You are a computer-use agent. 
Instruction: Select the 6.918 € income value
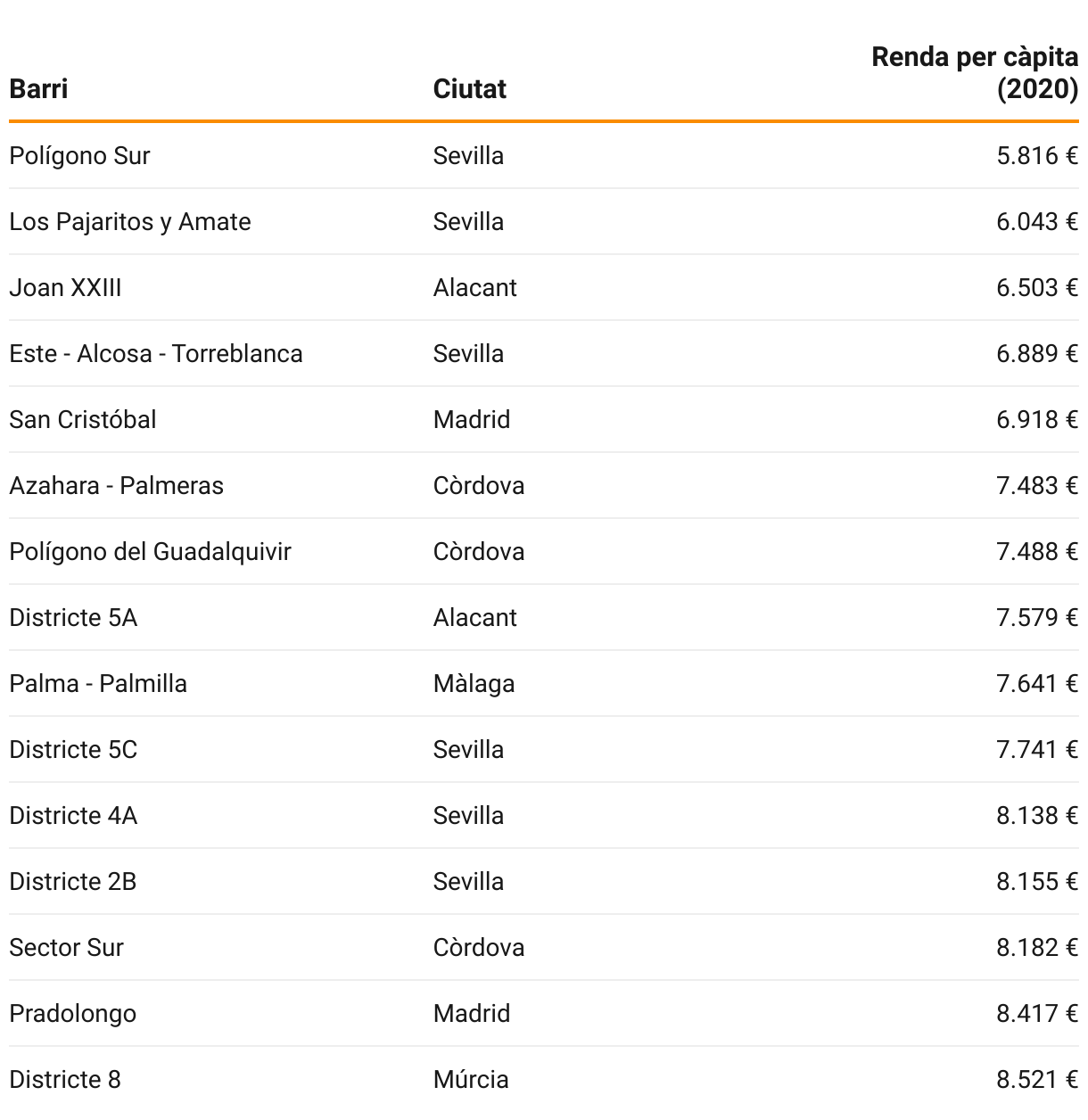(1036, 420)
